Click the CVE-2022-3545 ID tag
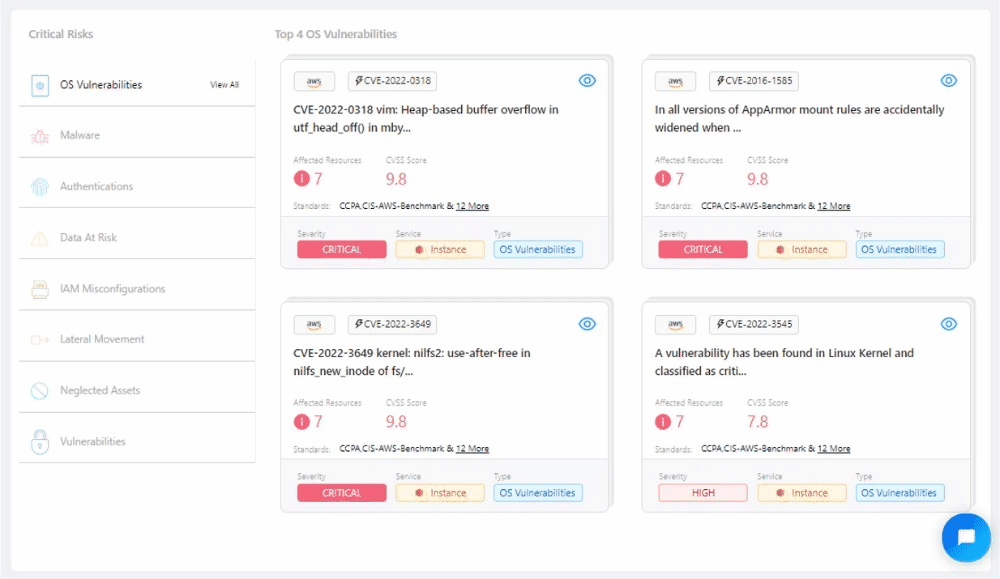1000x579 pixels. point(754,324)
